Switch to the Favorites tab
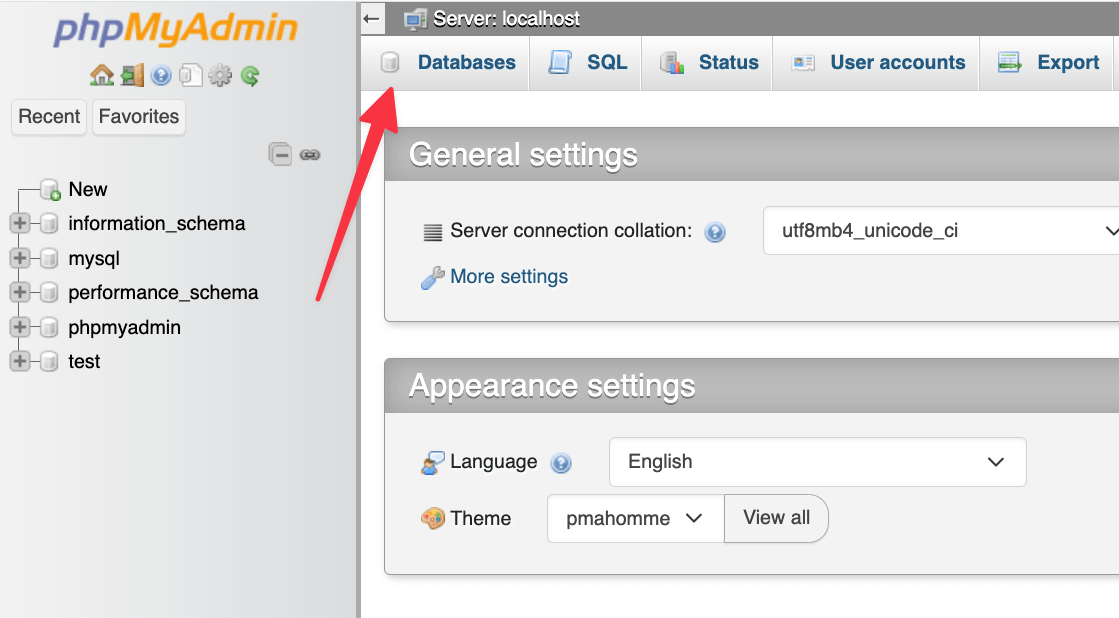 [138, 116]
